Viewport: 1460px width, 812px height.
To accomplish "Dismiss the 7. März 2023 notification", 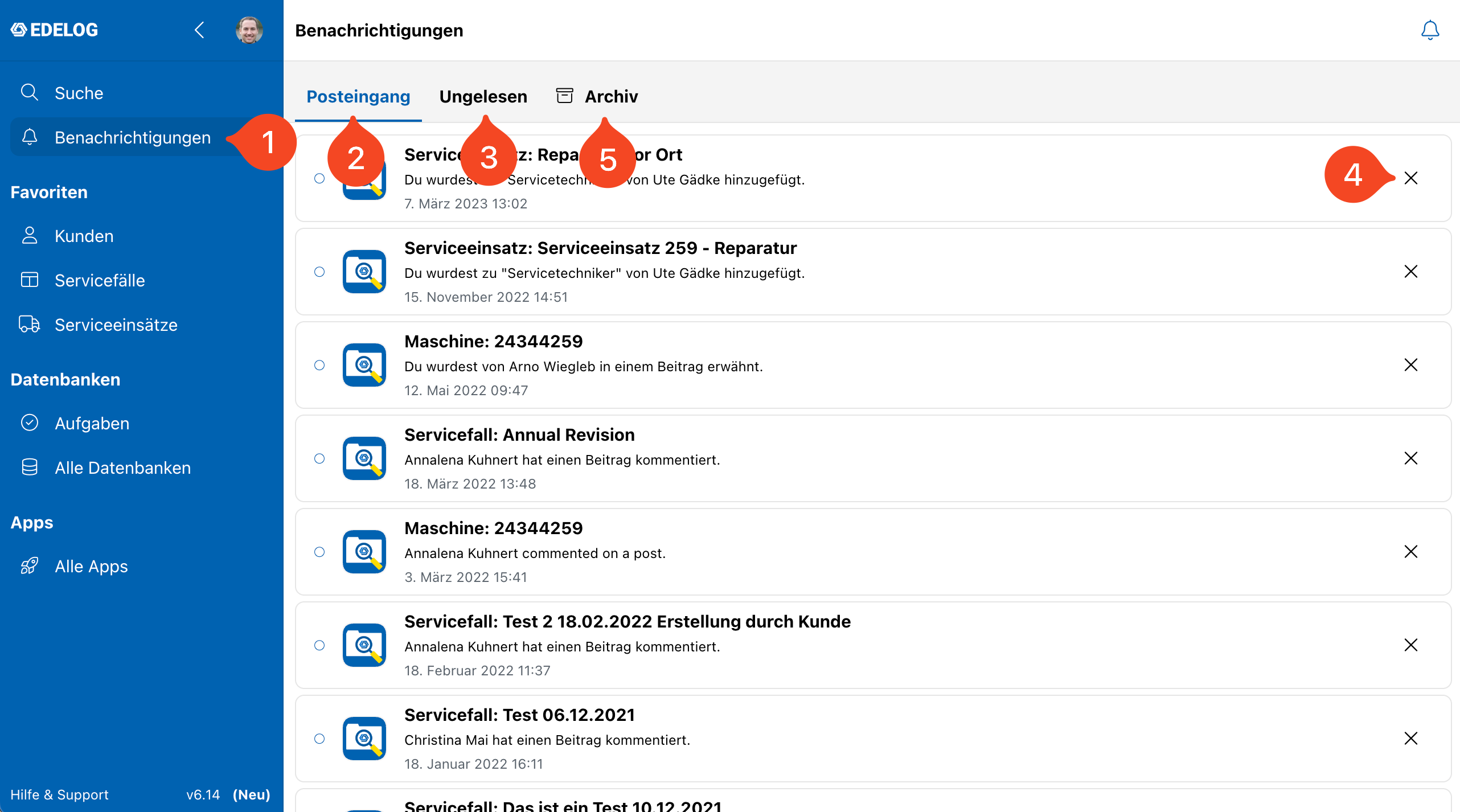I will pos(1411,178).
